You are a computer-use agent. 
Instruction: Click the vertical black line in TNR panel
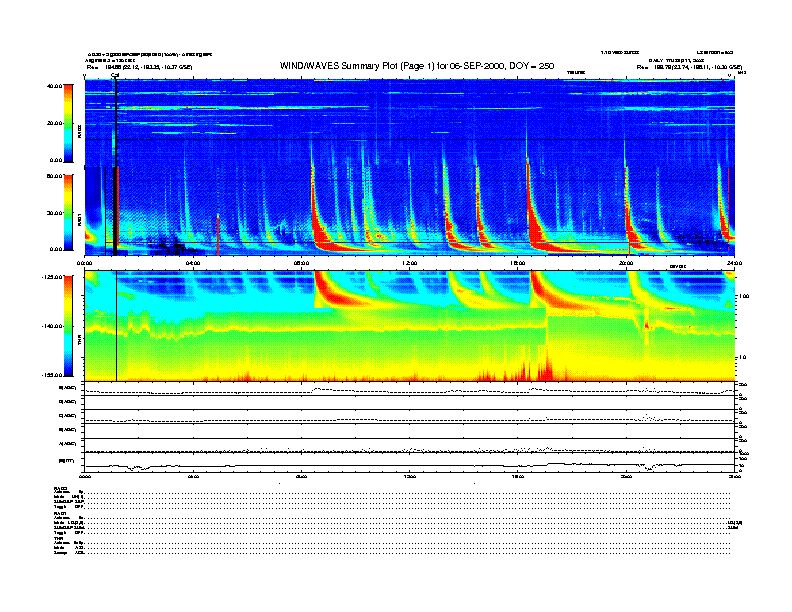(117, 326)
